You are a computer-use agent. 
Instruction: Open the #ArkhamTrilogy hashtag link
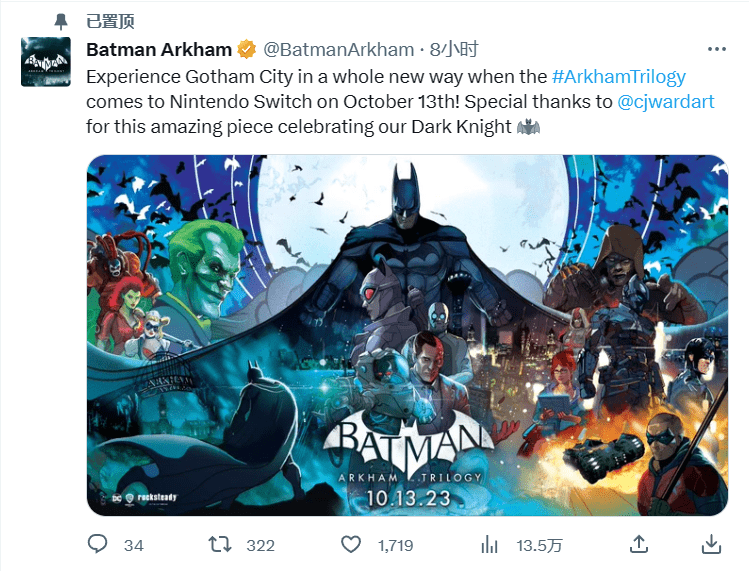tap(633, 76)
